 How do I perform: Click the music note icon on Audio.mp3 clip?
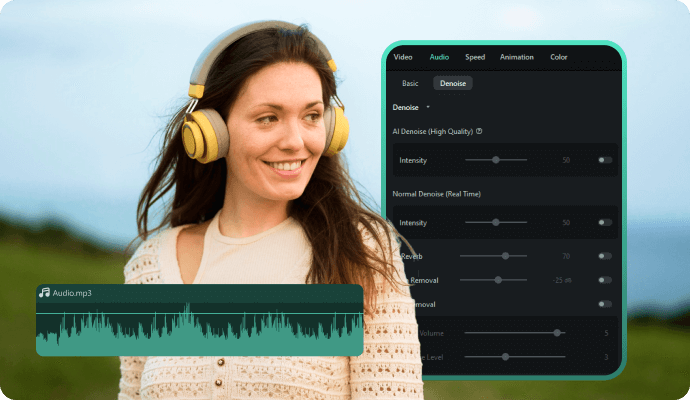point(44,293)
